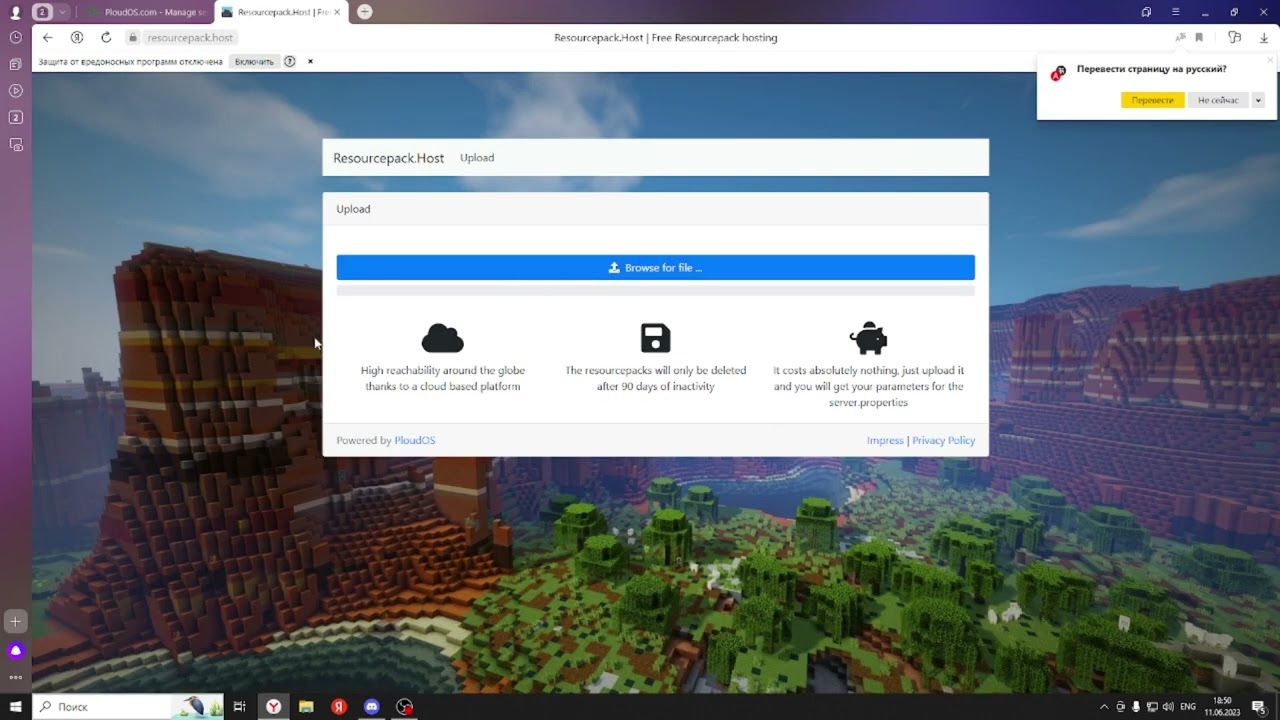Click the Включить protection button
The image size is (1280, 720).
[254, 61]
